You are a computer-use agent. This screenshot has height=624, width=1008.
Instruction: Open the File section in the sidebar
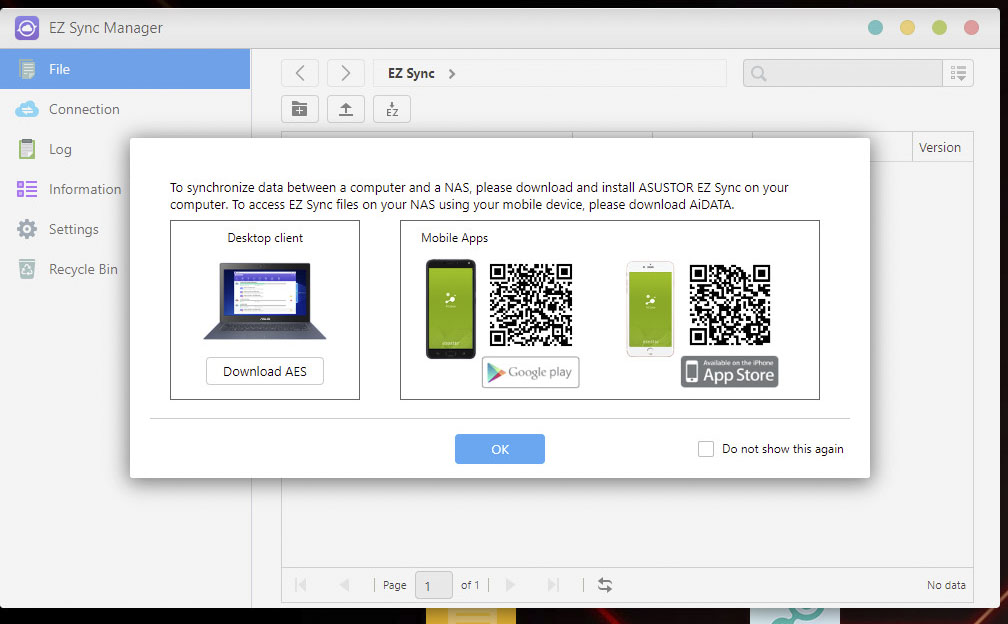click(x=125, y=69)
